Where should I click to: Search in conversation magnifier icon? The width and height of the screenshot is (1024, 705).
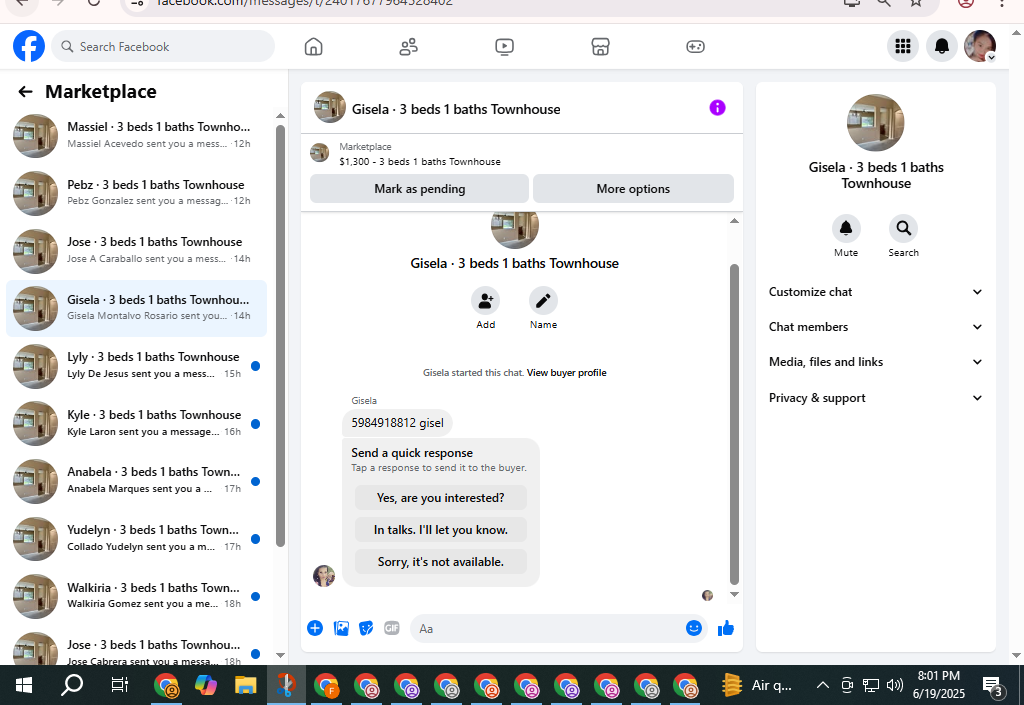pyautogui.click(x=903, y=228)
